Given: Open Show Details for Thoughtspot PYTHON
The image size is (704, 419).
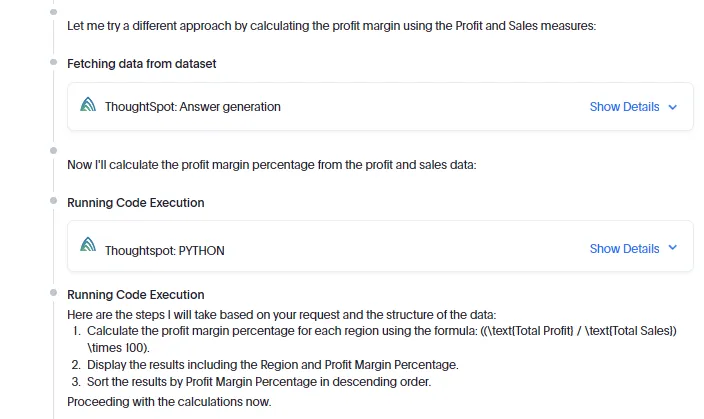Looking at the screenshot, I should pyautogui.click(x=624, y=249).
